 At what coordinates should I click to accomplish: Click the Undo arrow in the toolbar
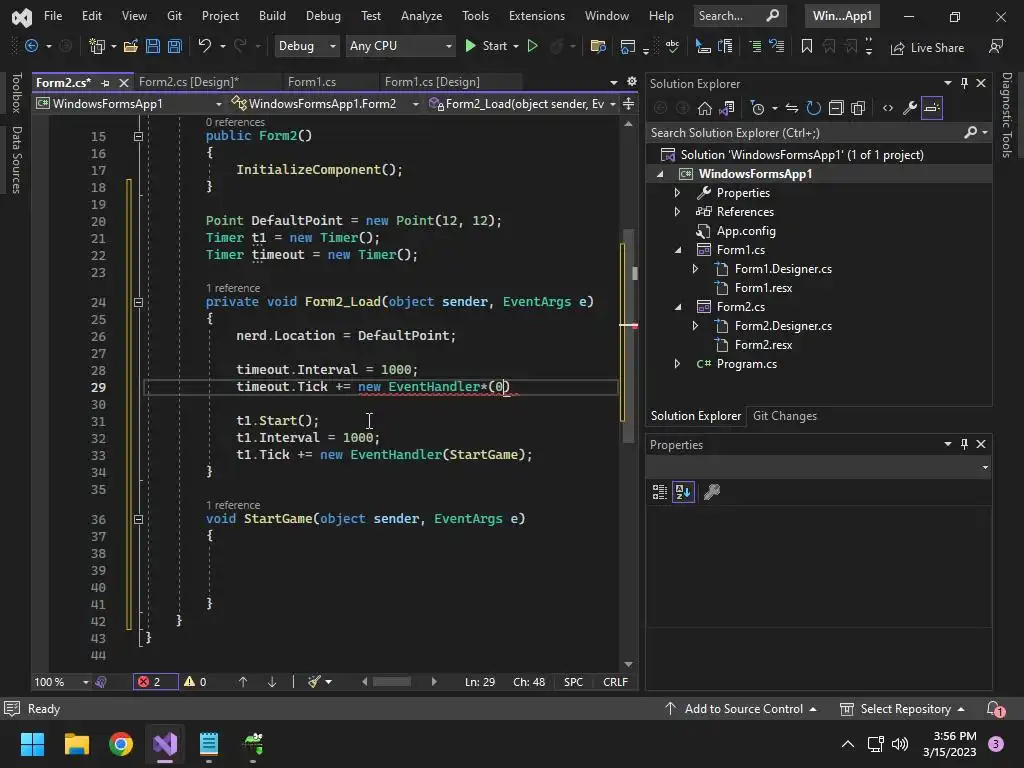tap(205, 46)
